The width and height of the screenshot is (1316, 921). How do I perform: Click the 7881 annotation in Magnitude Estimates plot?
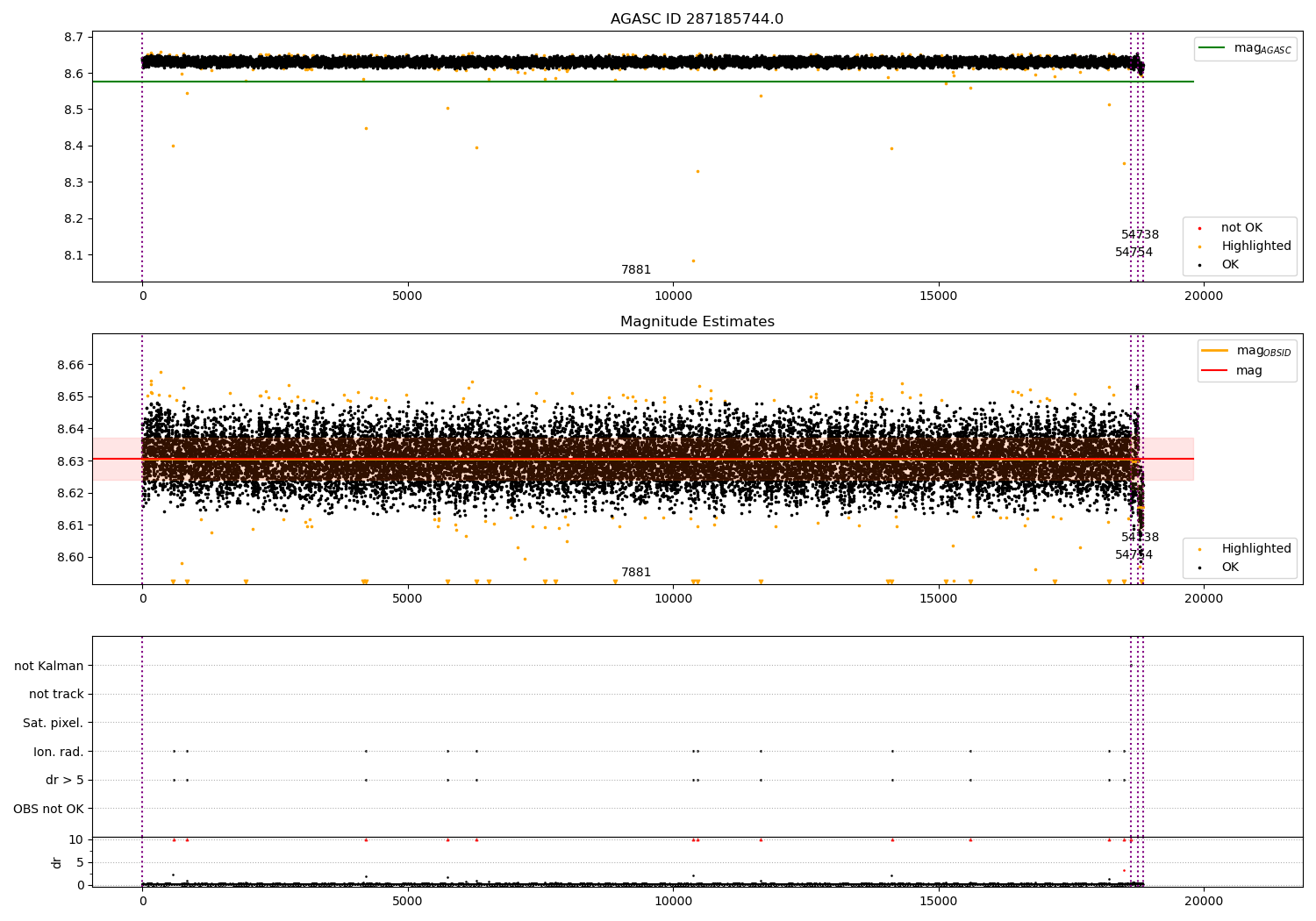point(636,573)
